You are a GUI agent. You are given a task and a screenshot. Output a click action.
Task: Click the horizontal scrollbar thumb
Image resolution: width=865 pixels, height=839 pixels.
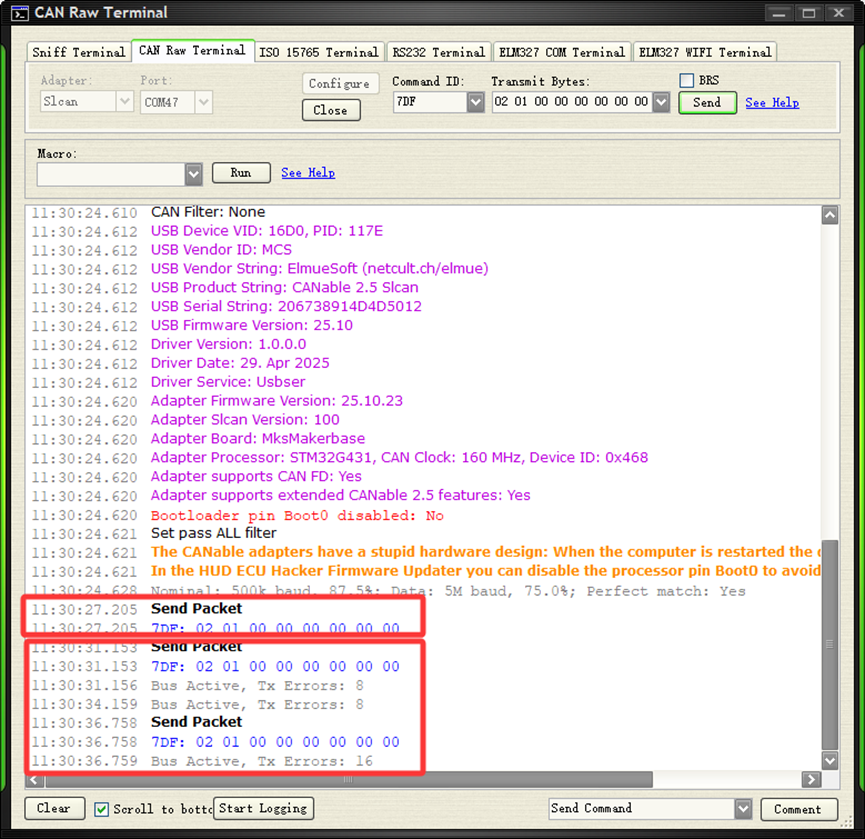click(349, 779)
